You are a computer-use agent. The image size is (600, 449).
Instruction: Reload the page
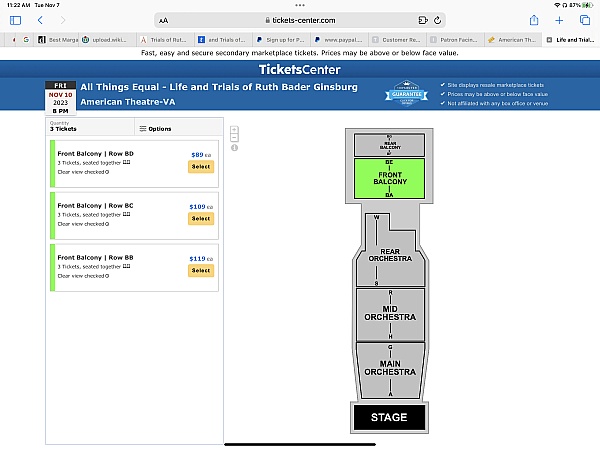tap(437, 20)
